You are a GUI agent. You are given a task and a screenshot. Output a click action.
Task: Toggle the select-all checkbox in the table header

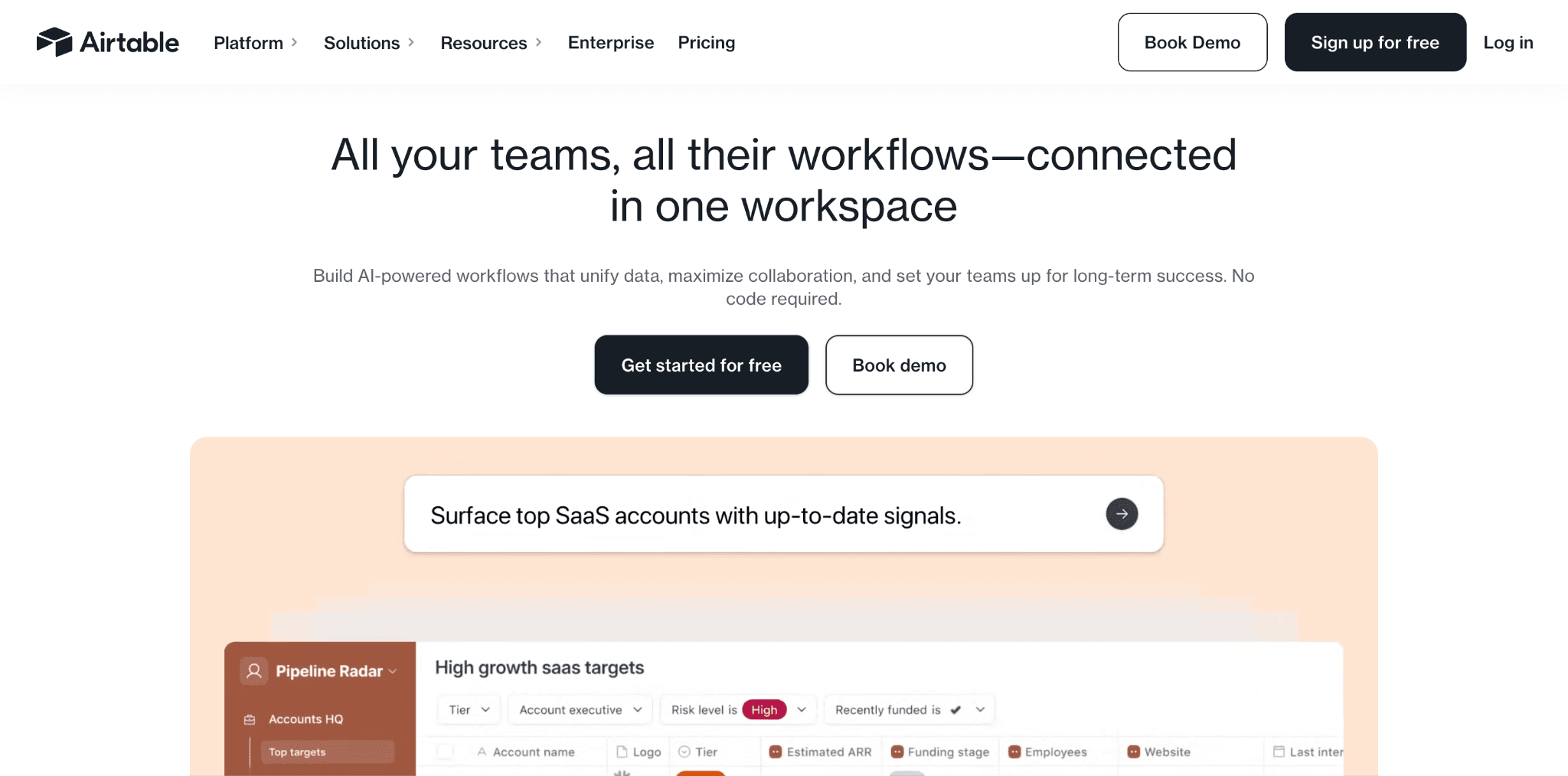pyautogui.click(x=444, y=751)
